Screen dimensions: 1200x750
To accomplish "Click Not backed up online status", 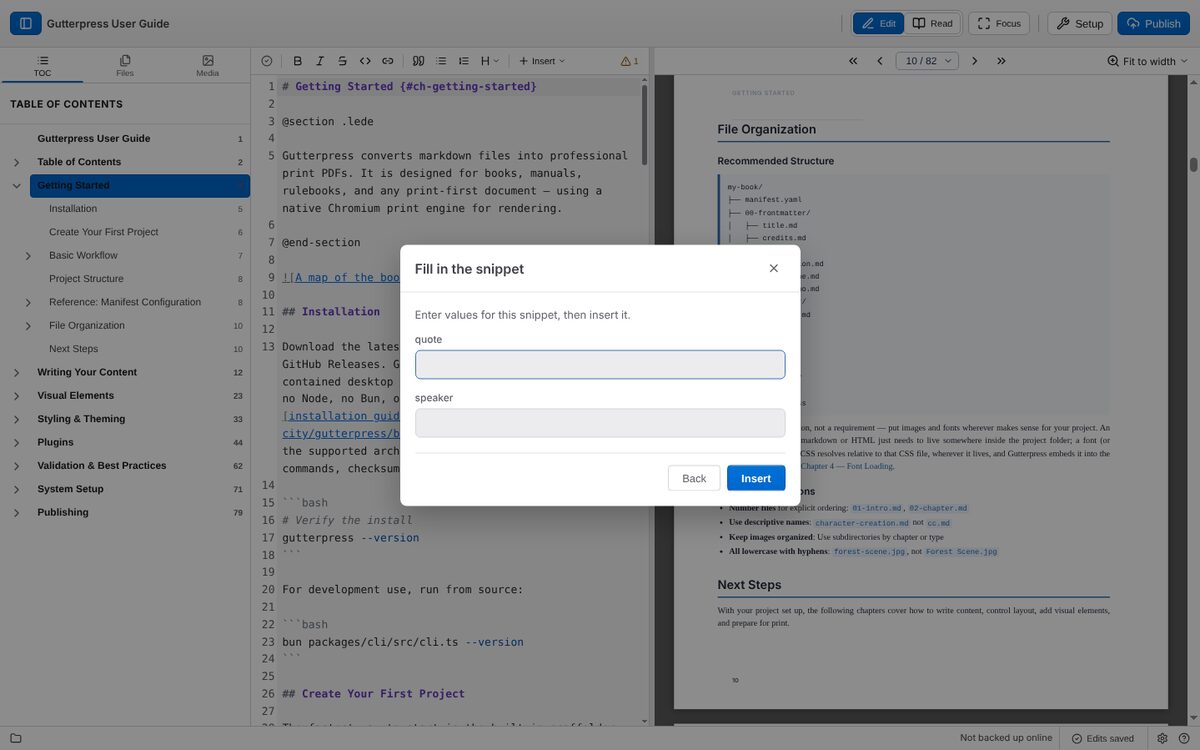I will pyautogui.click(x=1006, y=738).
